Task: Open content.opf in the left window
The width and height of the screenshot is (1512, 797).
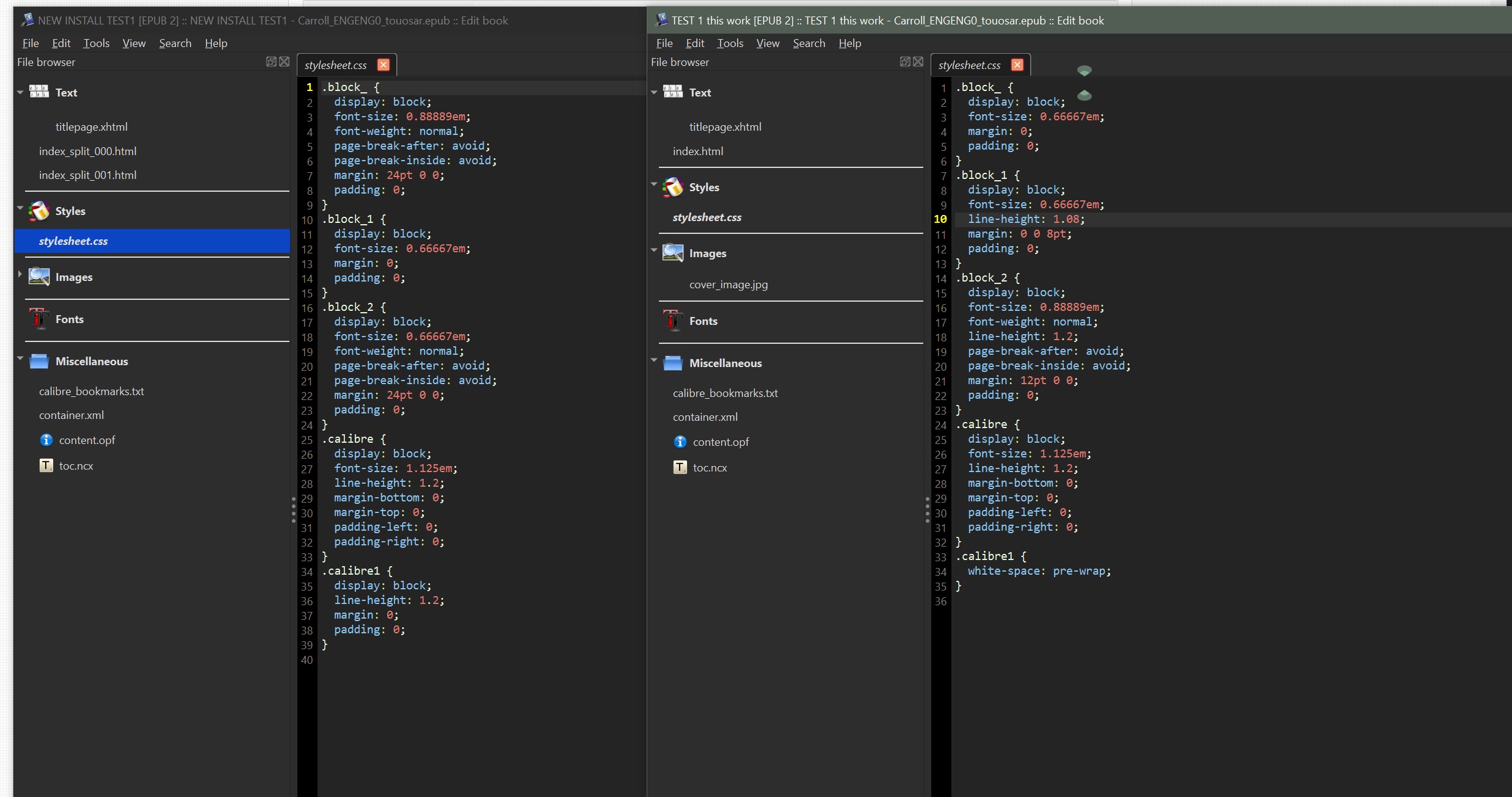Action: click(x=87, y=440)
